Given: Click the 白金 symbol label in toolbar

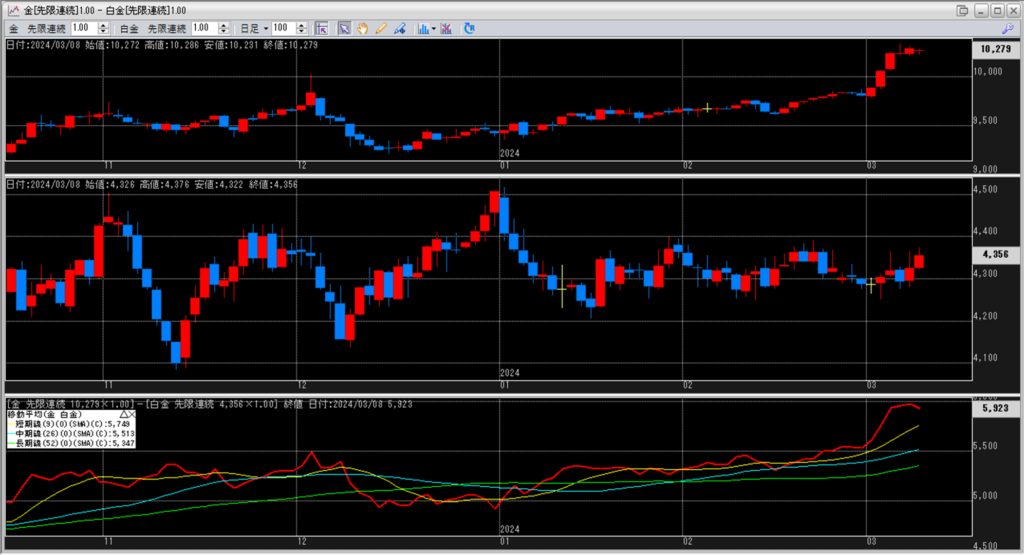Looking at the screenshot, I should (128, 28).
